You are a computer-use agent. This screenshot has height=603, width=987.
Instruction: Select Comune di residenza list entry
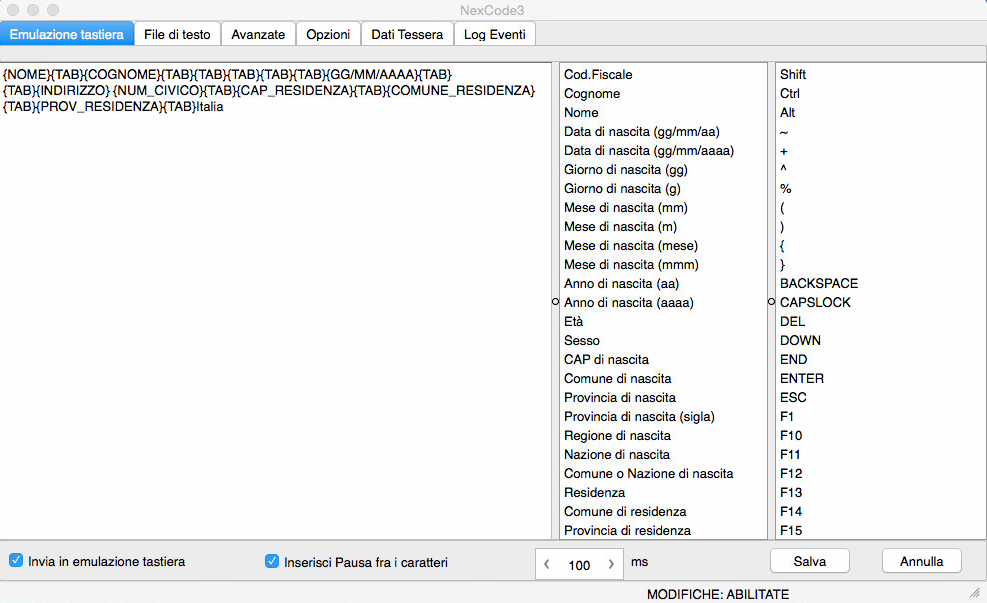(x=625, y=512)
